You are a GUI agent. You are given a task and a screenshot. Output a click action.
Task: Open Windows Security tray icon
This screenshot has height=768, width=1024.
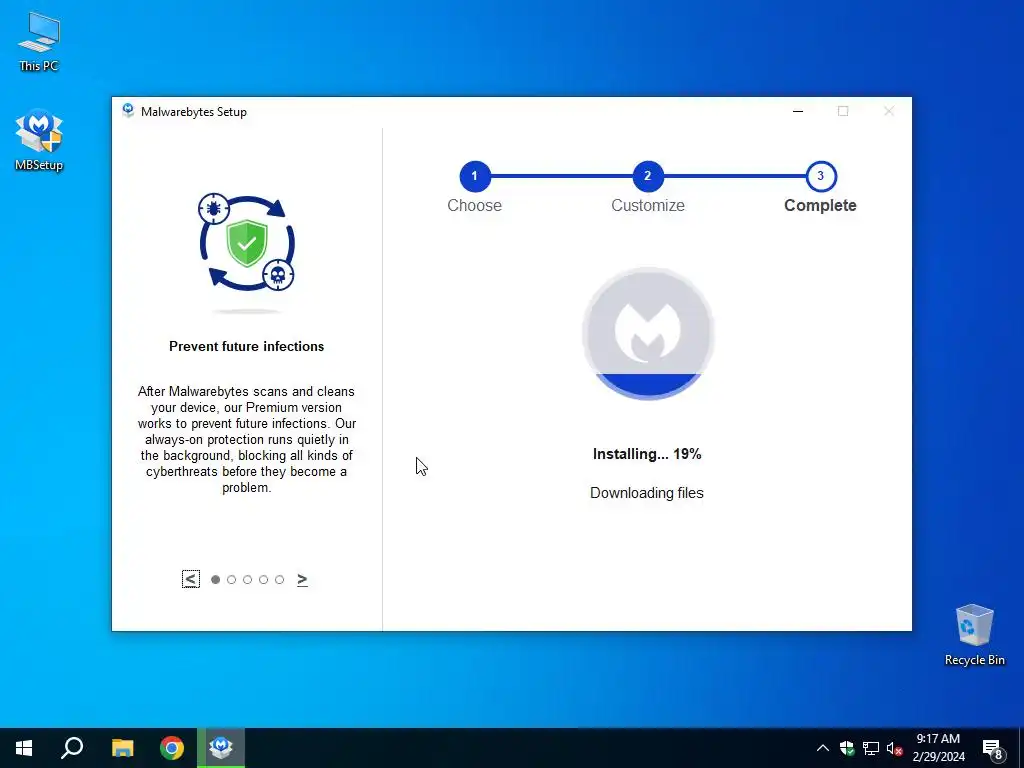coord(847,748)
